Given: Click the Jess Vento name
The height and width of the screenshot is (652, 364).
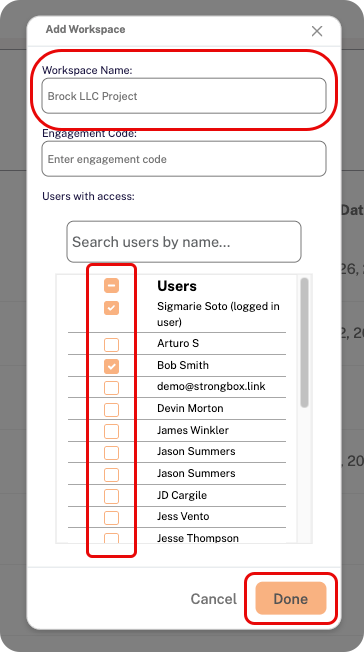Looking at the screenshot, I should (183, 516).
